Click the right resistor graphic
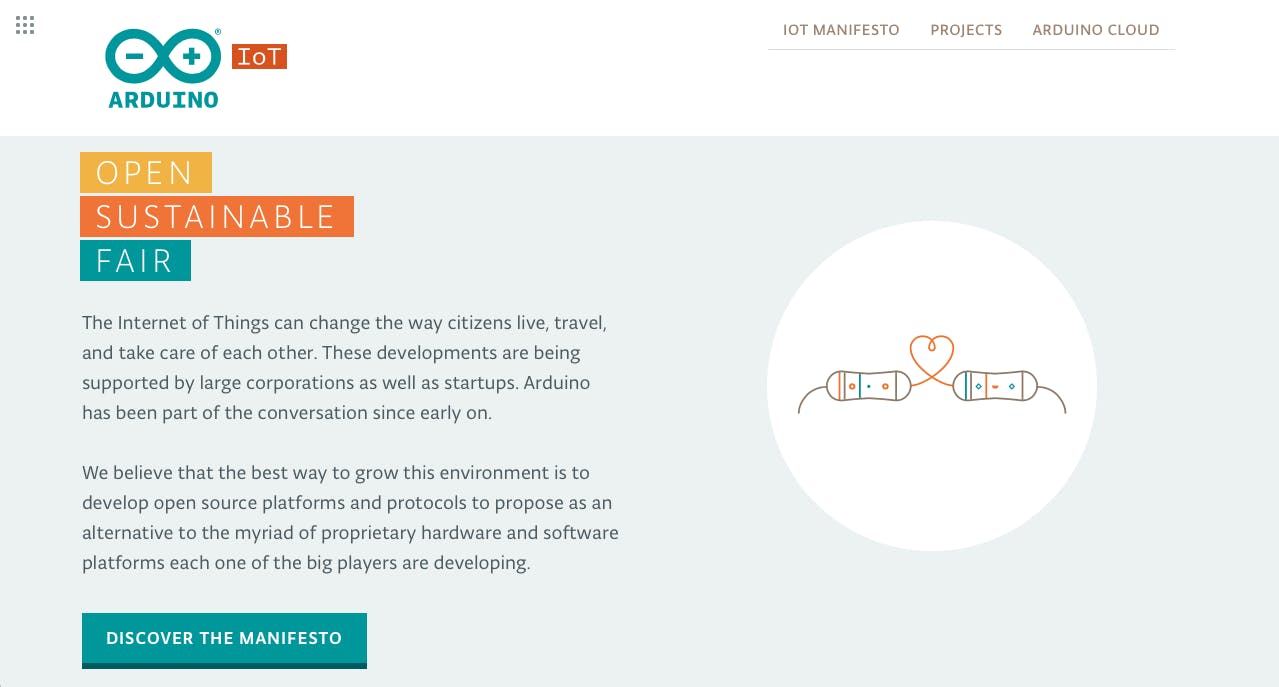Viewport: 1279px width, 687px height. tap(995, 385)
